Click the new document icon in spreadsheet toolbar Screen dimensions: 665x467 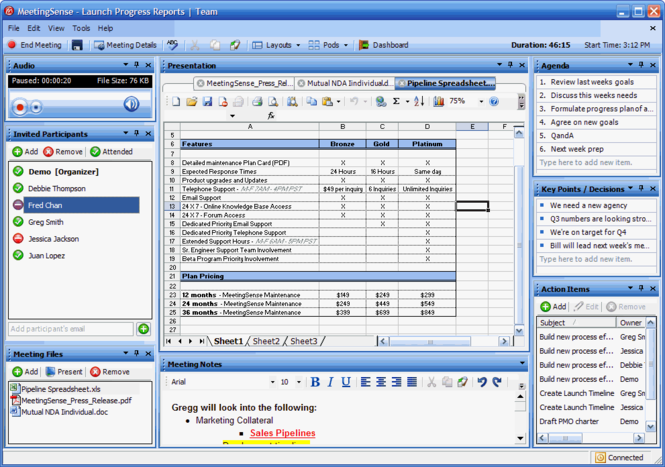point(176,101)
